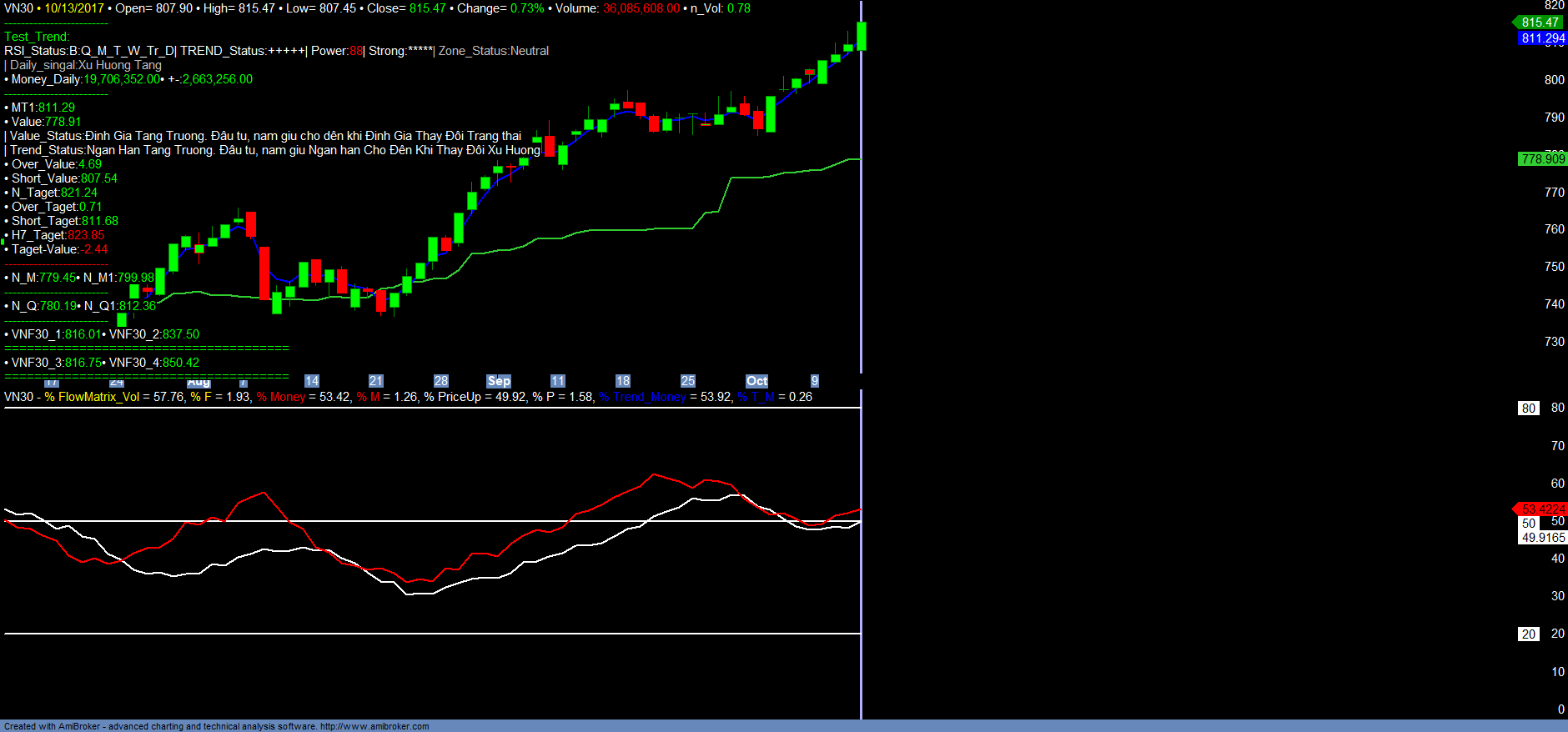1568x732 pixels.
Task: Open the amibroker.com link in footer
Action: click(x=374, y=726)
